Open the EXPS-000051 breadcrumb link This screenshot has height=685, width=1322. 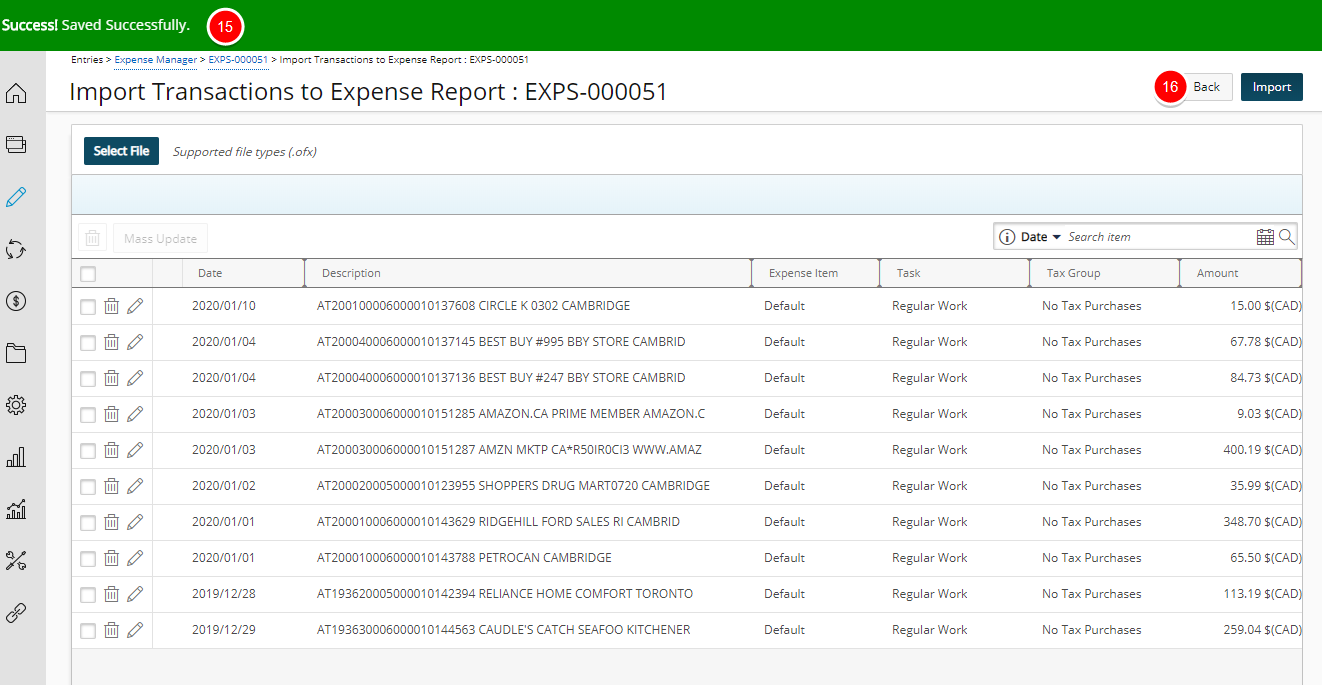(238, 60)
